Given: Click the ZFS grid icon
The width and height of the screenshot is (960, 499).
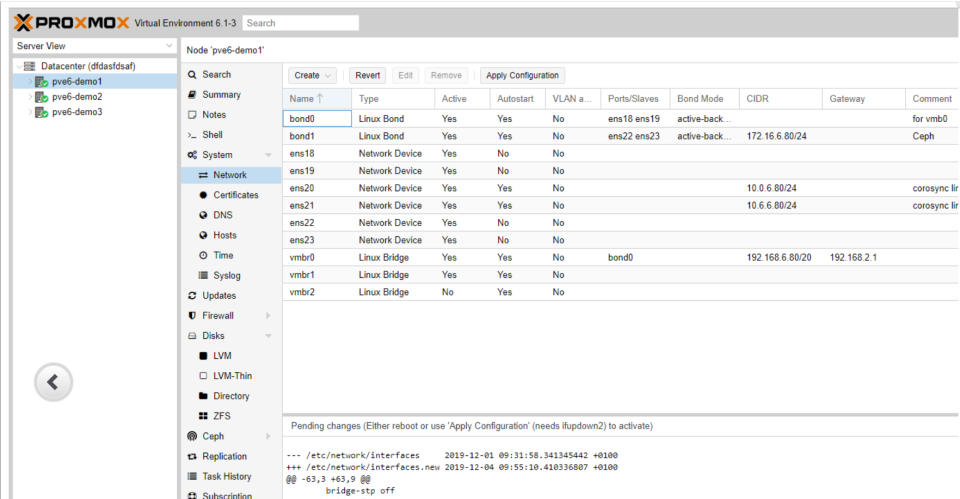Looking at the screenshot, I should (x=203, y=416).
